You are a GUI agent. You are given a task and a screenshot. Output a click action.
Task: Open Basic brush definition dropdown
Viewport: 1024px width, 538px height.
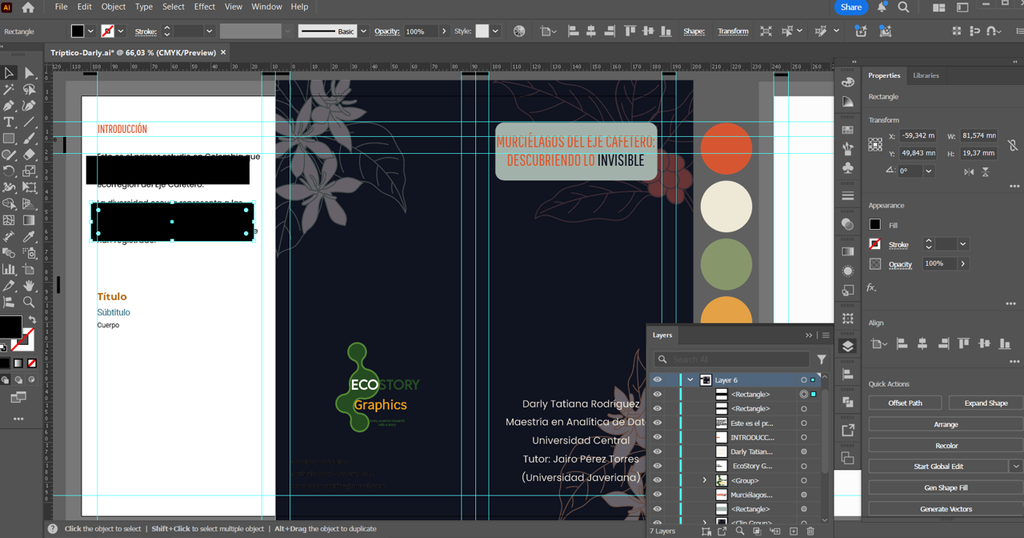pos(364,31)
